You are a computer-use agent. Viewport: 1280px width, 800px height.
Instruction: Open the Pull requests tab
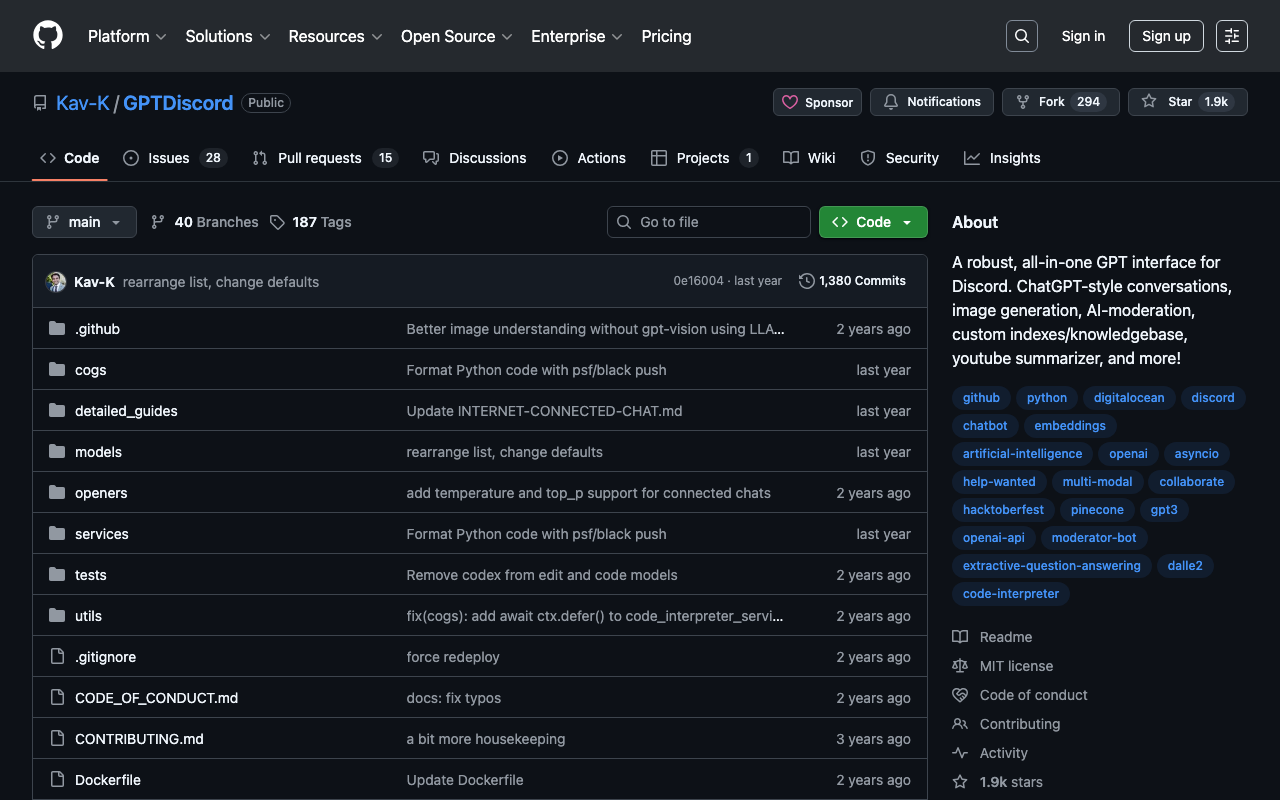[x=324, y=158]
